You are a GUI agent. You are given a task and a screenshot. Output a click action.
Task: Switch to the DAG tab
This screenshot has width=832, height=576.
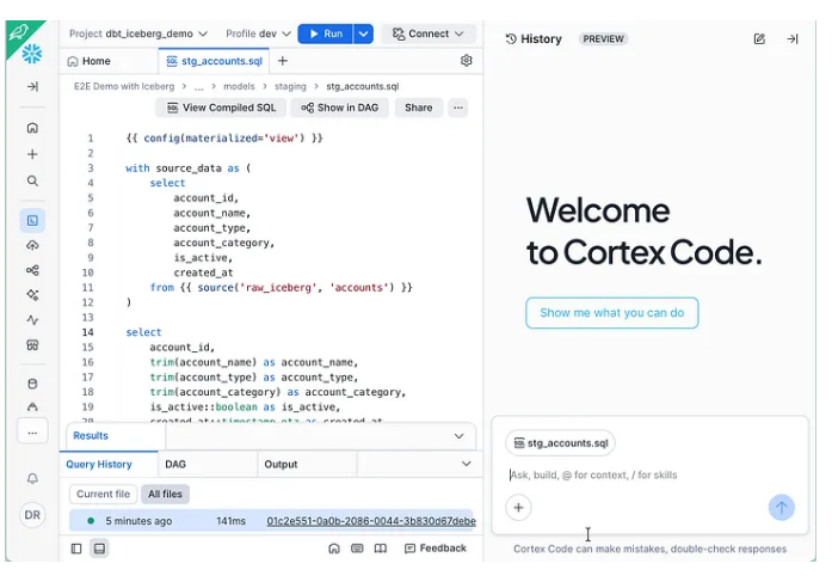point(176,464)
